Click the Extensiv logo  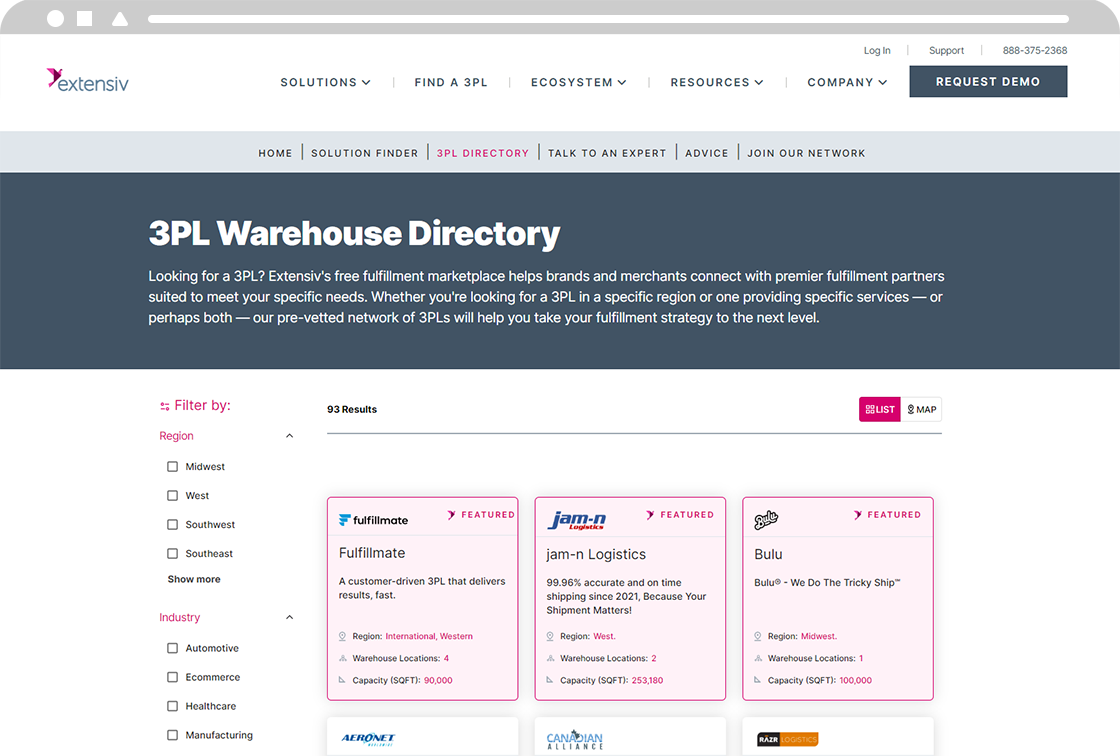pyautogui.click(x=88, y=81)
